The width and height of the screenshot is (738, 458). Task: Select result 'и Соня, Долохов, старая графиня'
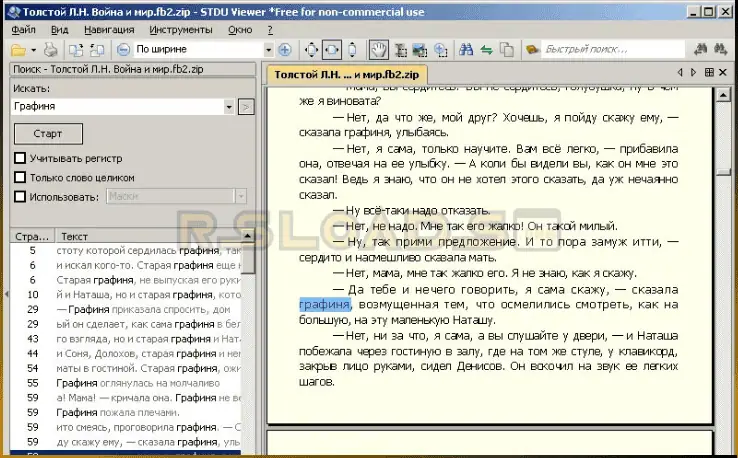point(125,354)
